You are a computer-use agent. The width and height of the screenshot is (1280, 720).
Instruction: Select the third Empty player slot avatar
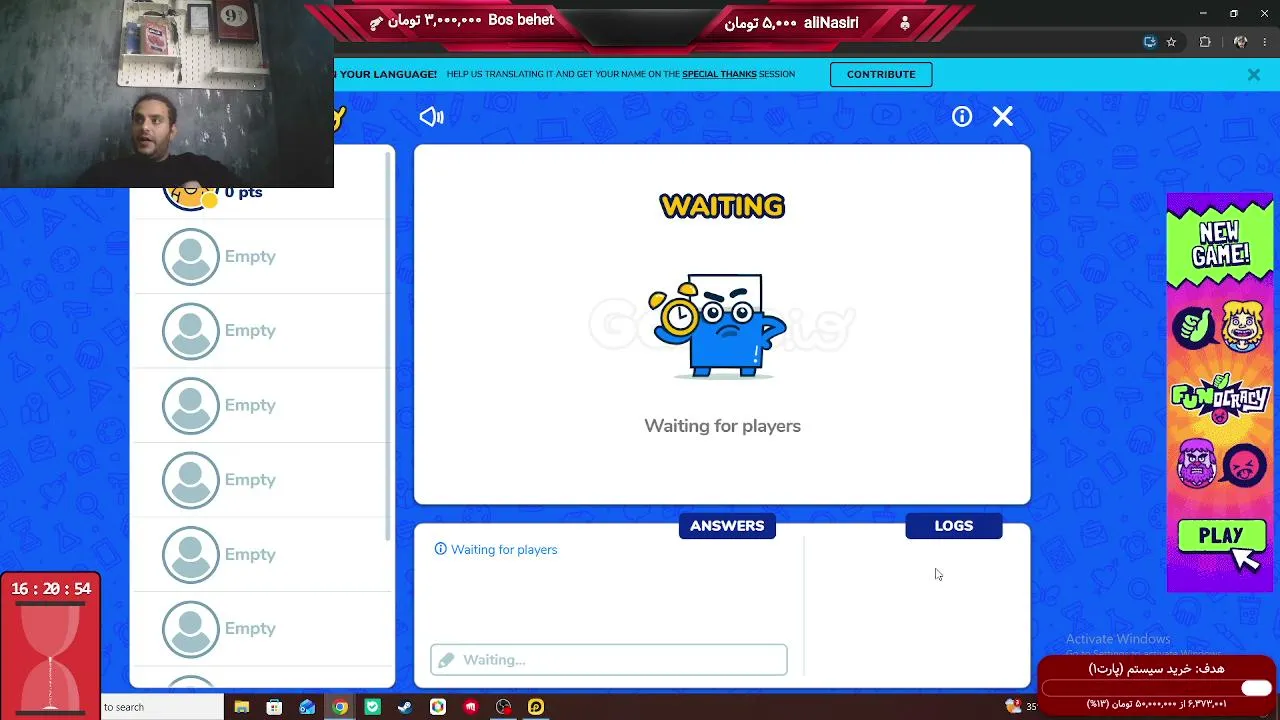pos(190,405)
